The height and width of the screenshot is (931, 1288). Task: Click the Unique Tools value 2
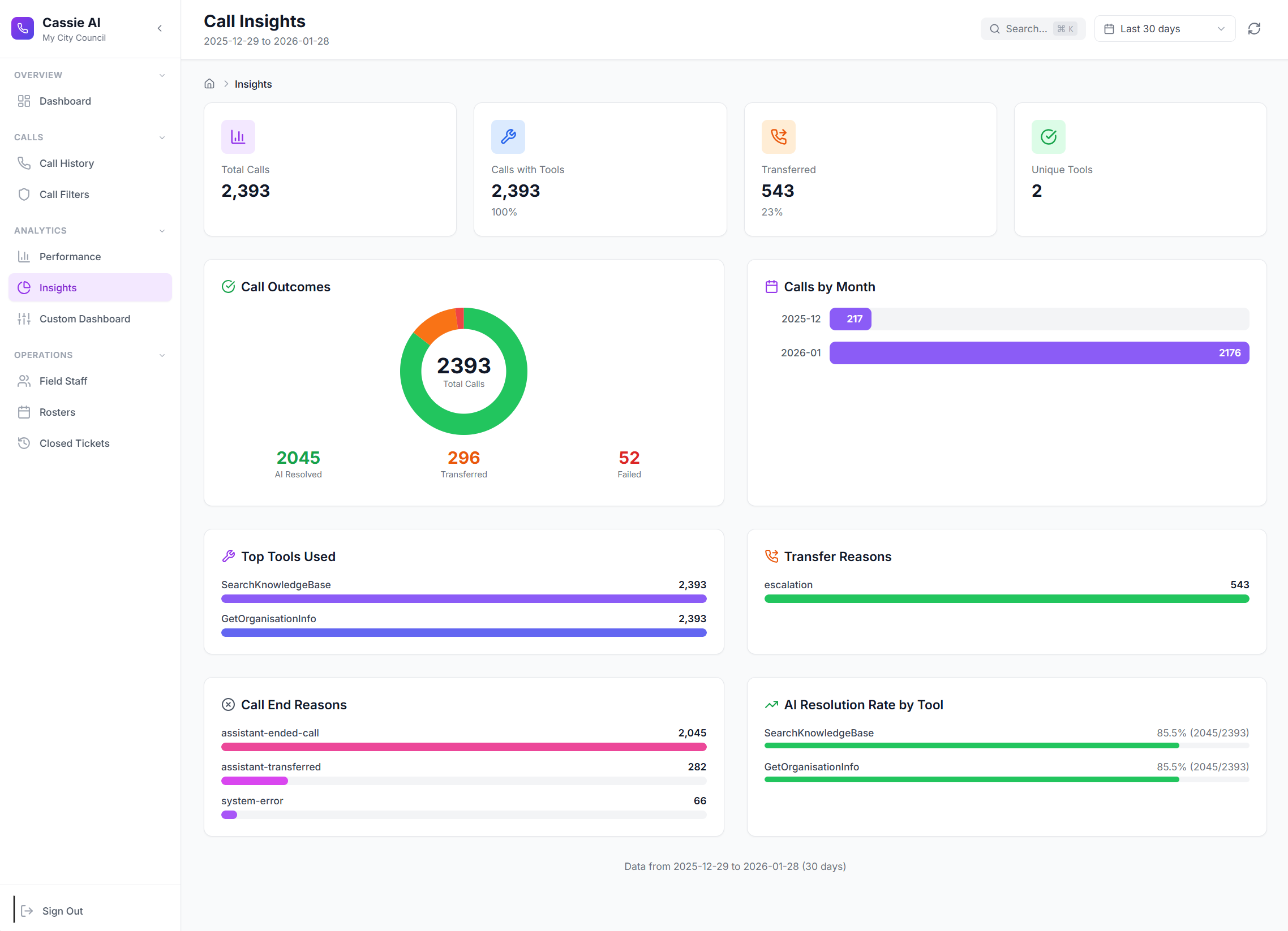(x=1037, y=191)
